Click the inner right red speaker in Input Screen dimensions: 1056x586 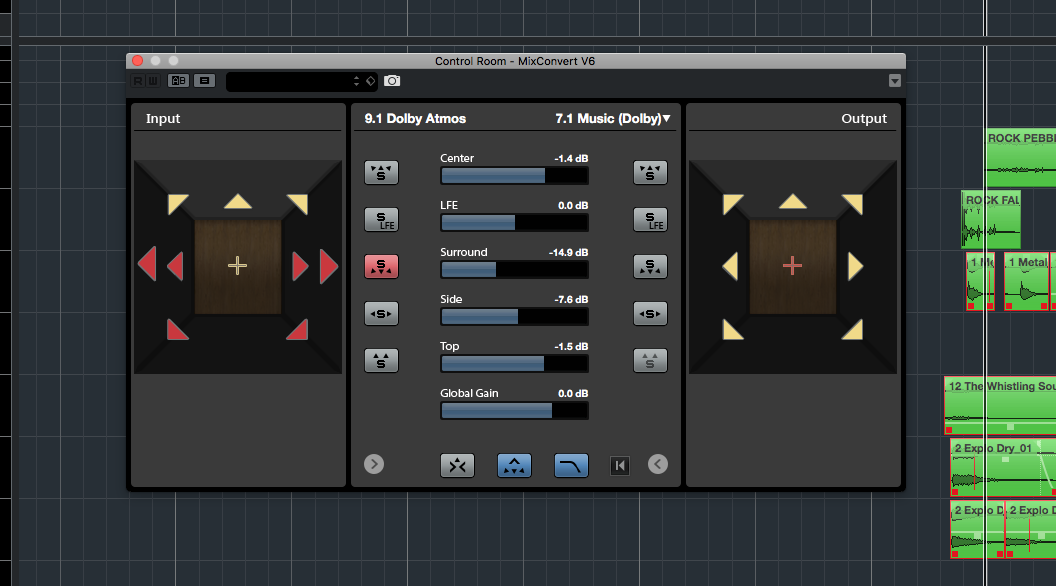point(300,266)
